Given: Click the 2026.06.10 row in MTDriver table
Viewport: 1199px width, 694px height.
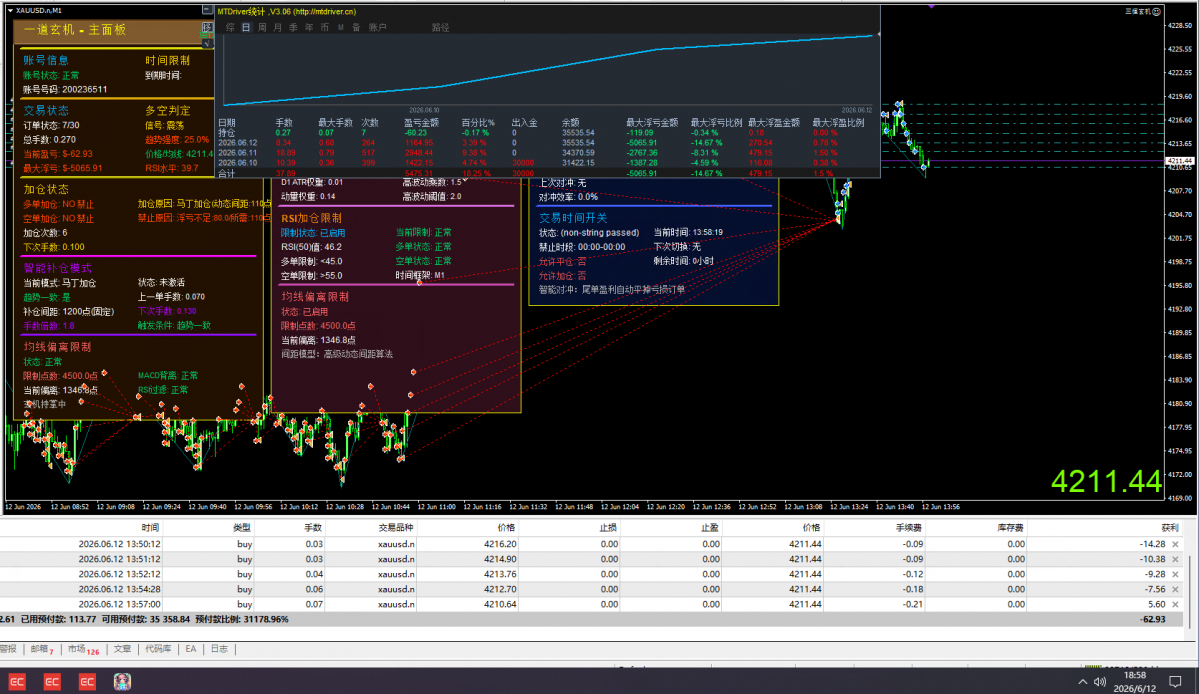Looking at the screenshot, I should pyautogui.click(x=546, y=163).
